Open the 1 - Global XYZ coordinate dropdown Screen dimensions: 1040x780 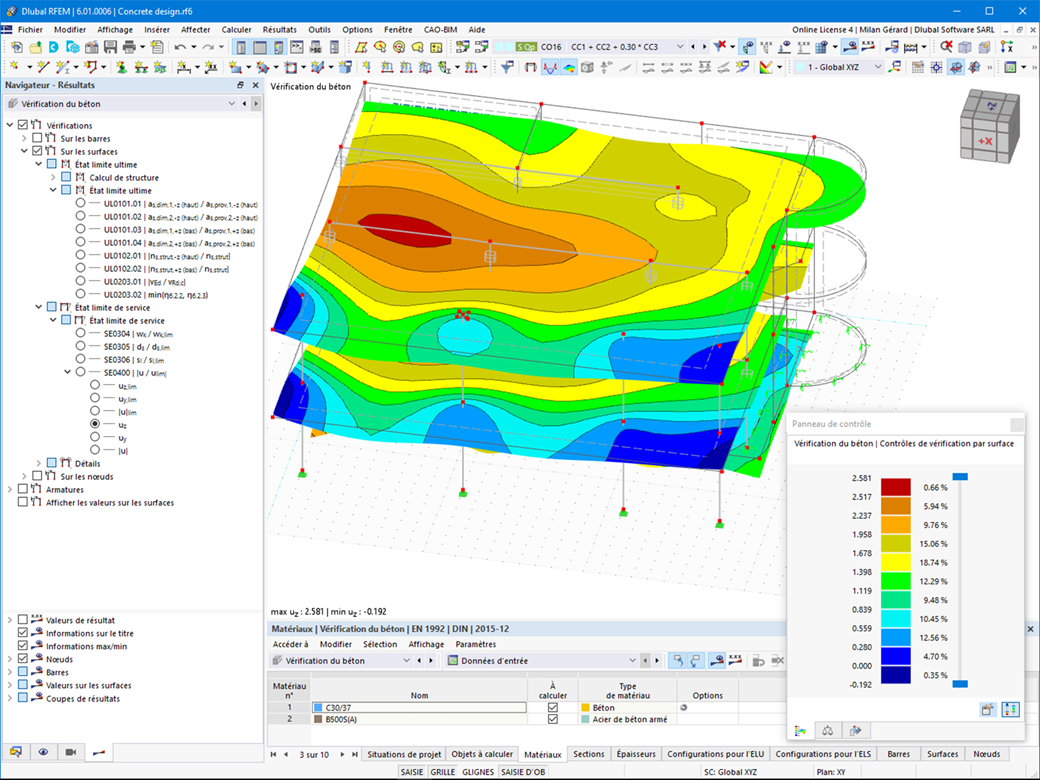point(878,67)
